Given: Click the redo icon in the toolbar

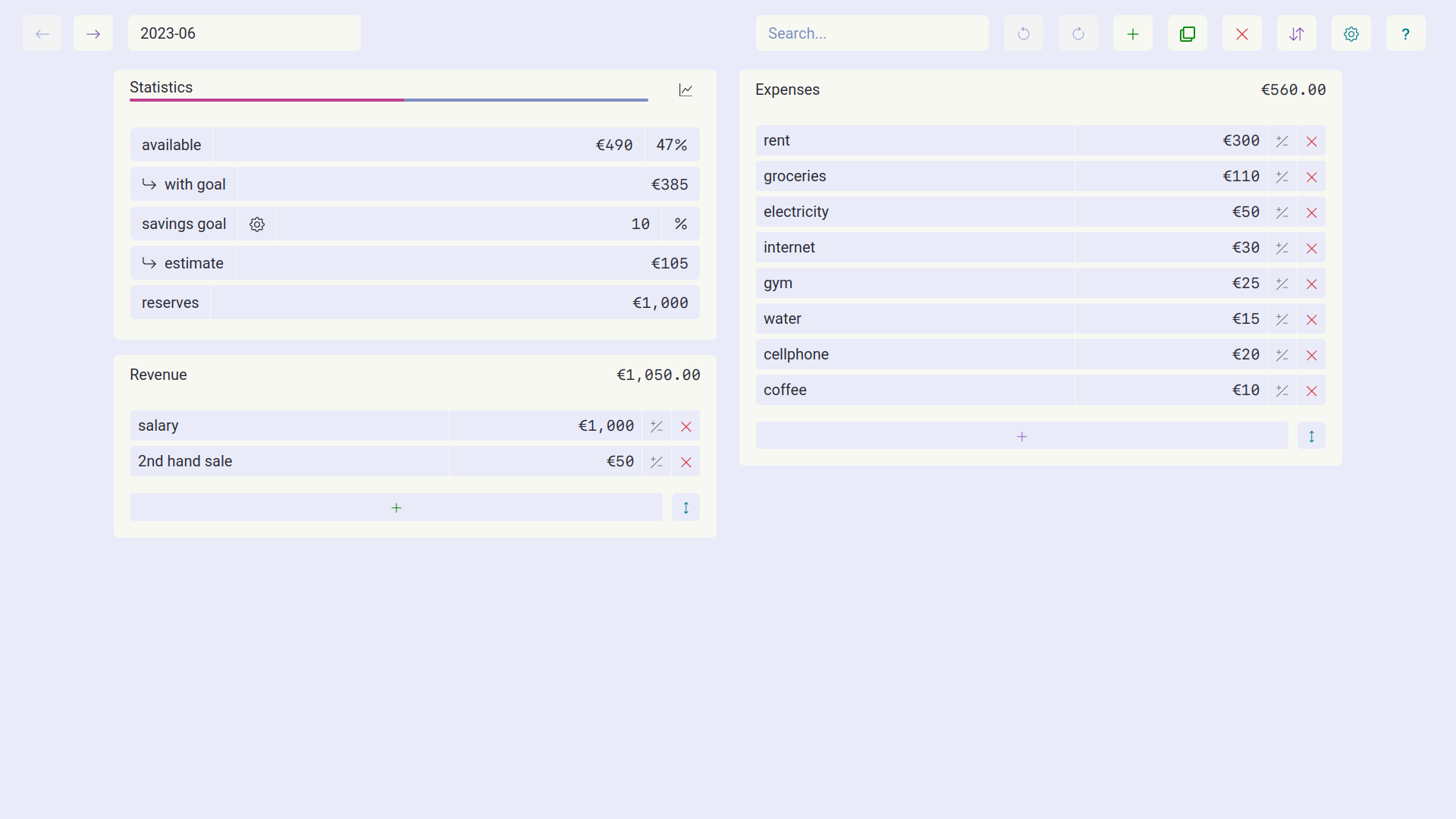Looking at the screenshot, I should pyautogui.click(x=1078, y=33).
